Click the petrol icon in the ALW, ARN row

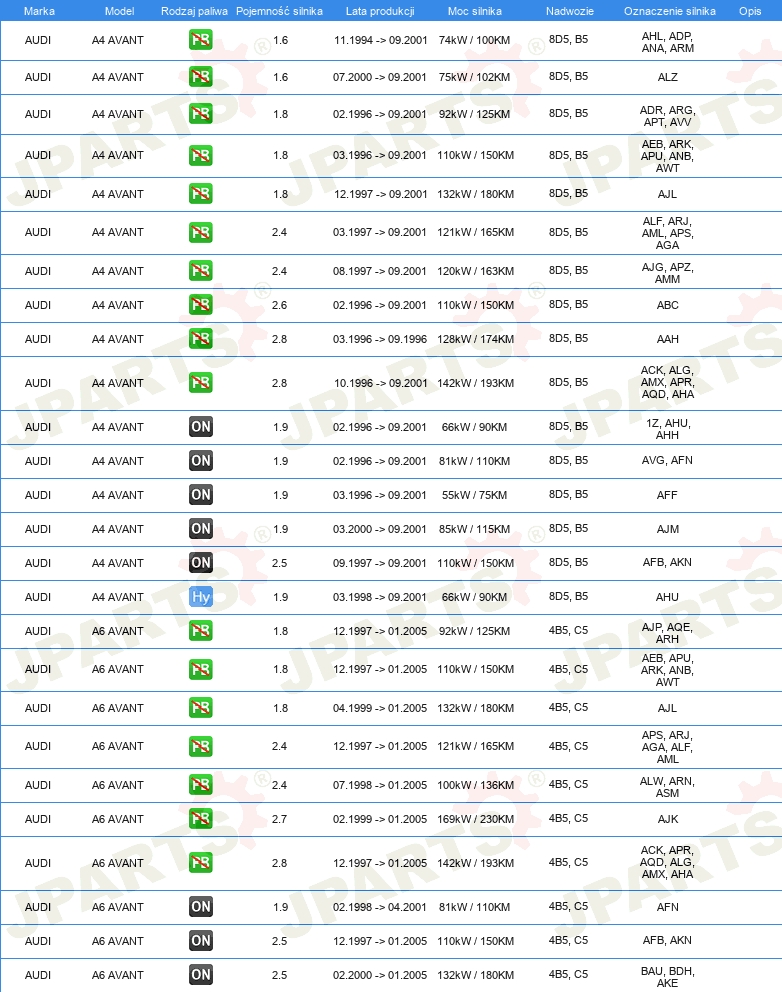click(201, 785)
